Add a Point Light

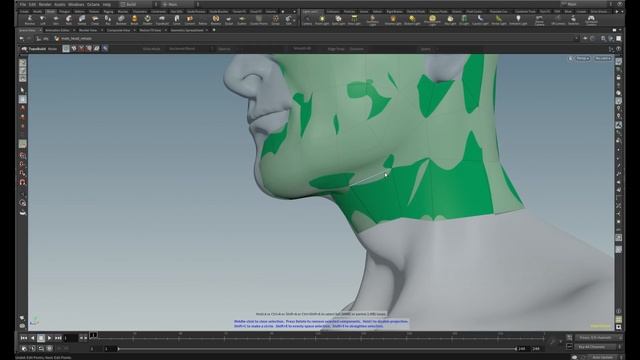(322, 20)
